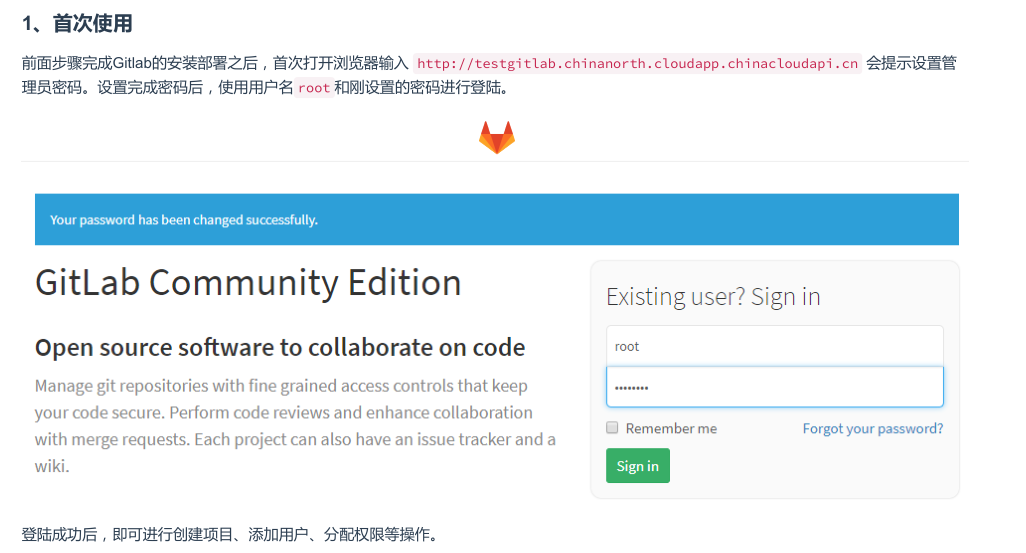Click the Remember me label text
The width and height of the screenshot is (1026, 553).
coord(671,429)
